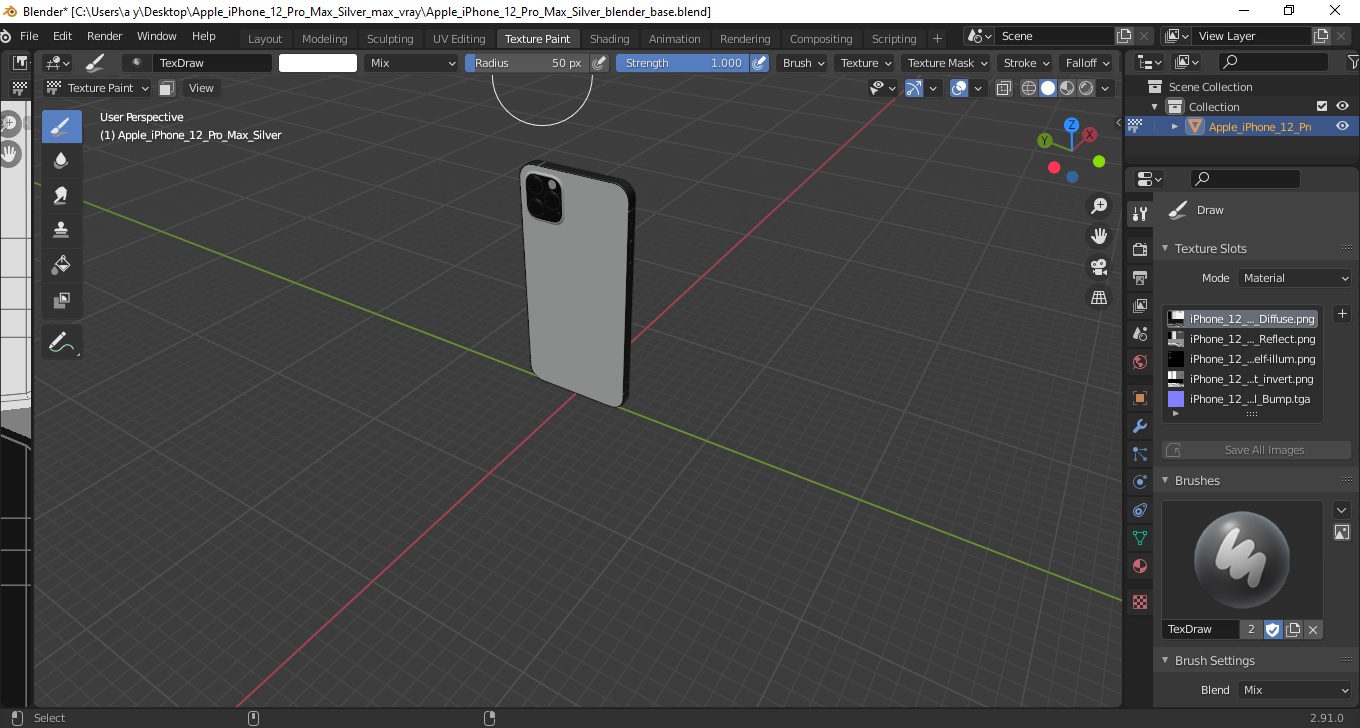Enable material preview shading
The width and height of the screenshot is (1360, 728).
click(x=1067, y=88)
